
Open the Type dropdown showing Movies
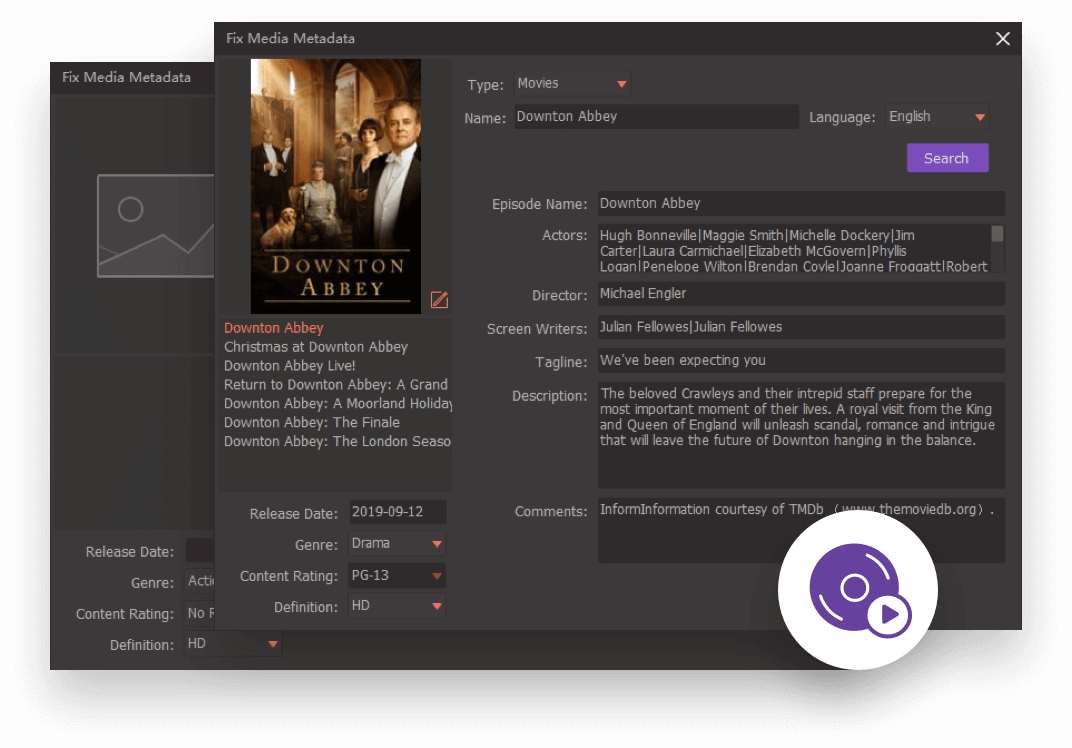coord(572,83)
